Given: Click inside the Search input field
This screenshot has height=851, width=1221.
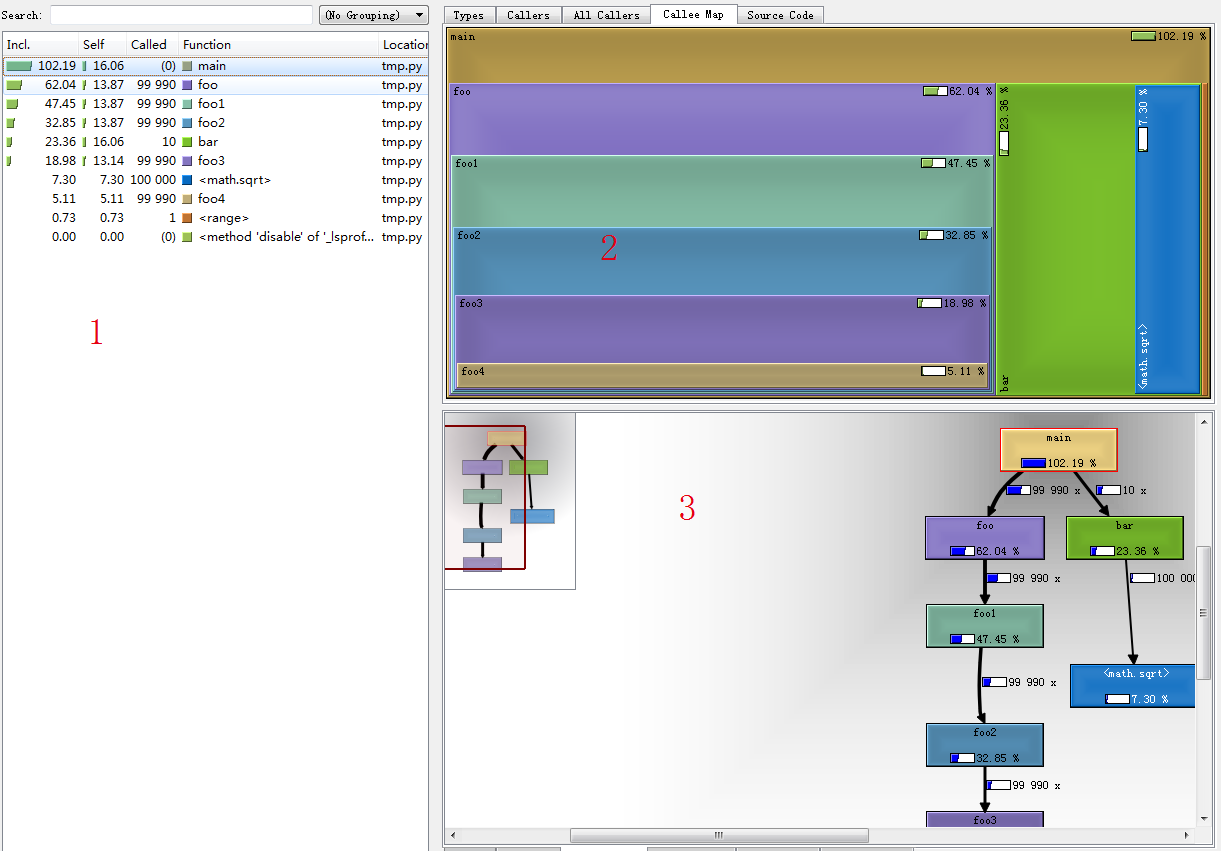Looking at the screenshot, I should click(x=181, y=15).
